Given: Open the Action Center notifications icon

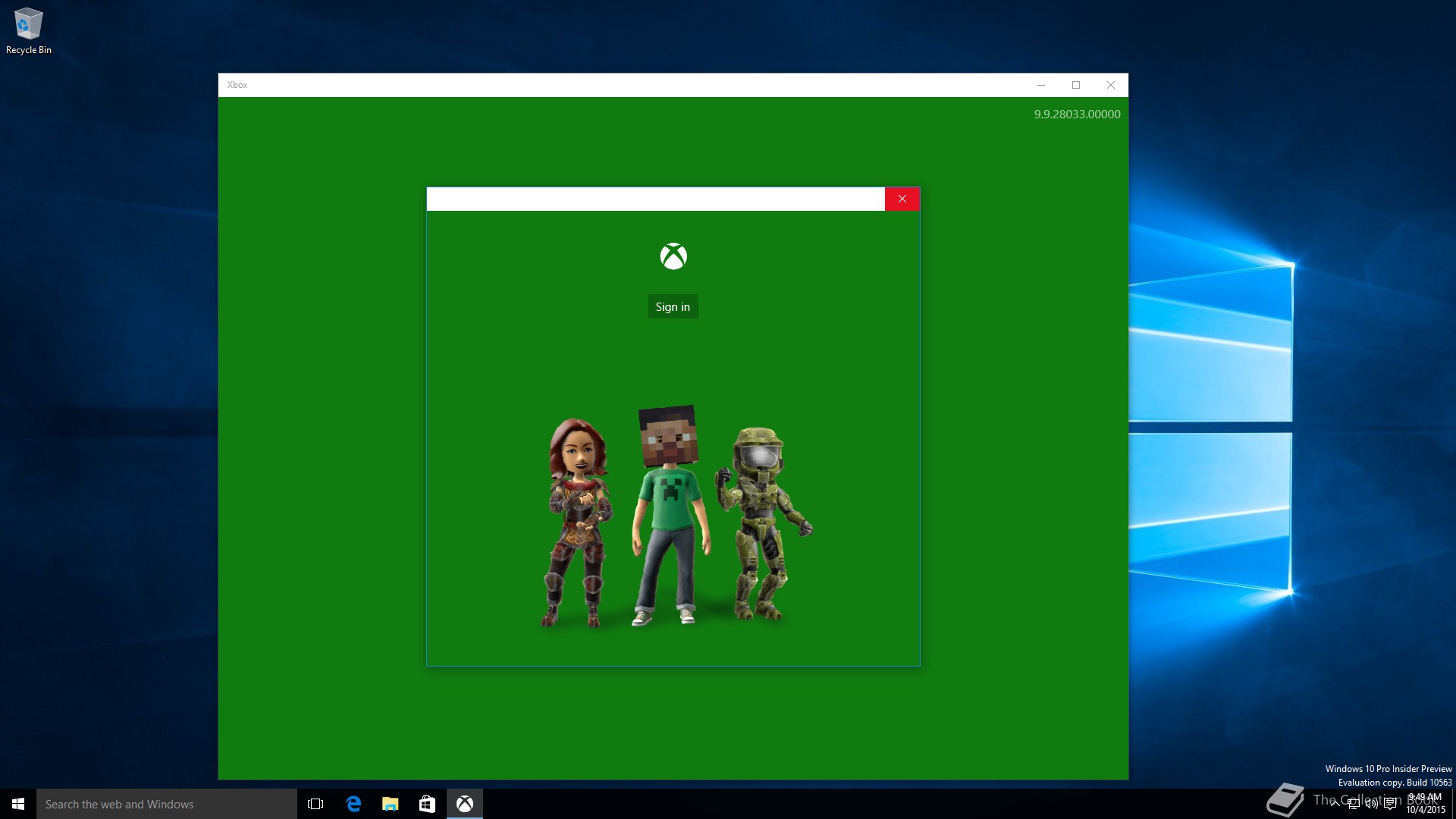Looking at the screenshot, I should pyautogui.click(x=1390, y=804).
